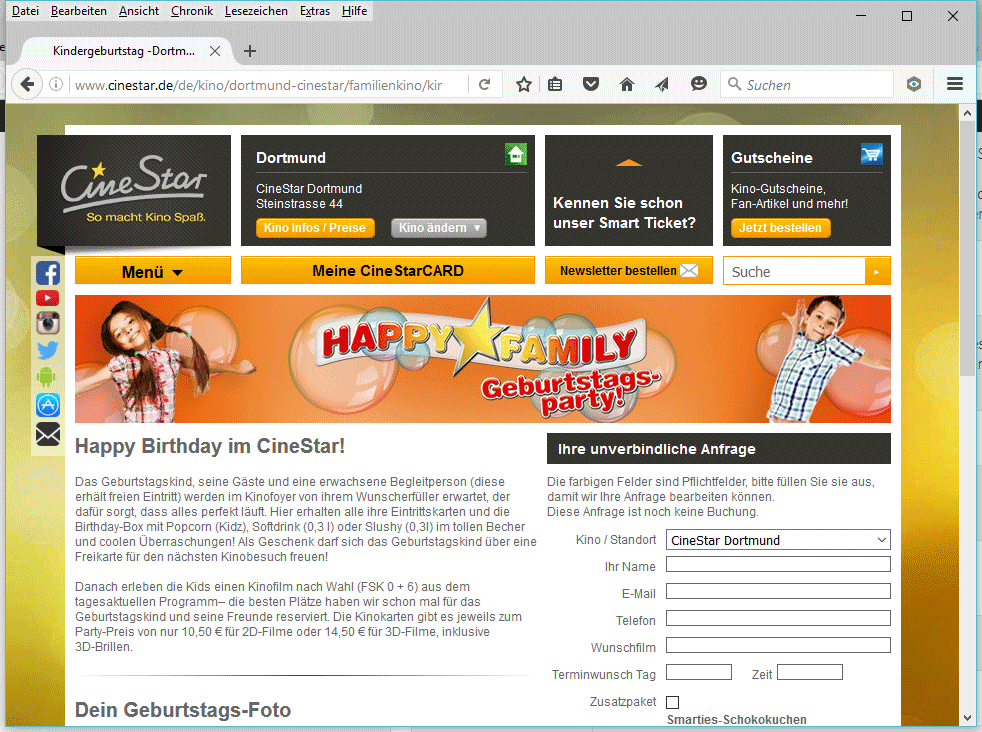Click the CineStar logo
The image size is (982, 732).
click(x=134, y=190)
